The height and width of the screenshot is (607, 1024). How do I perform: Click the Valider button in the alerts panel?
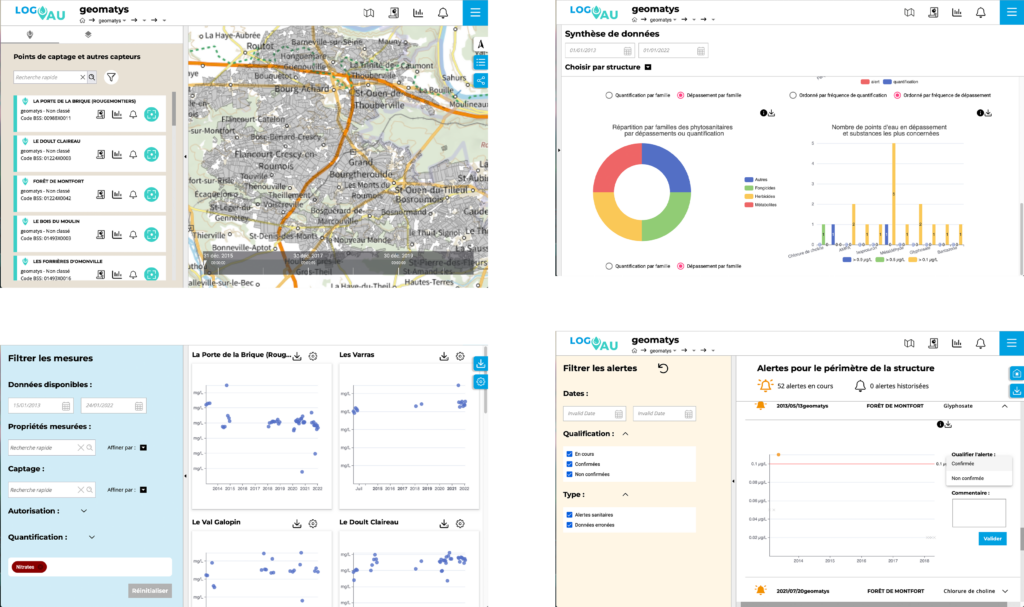pyautogui.click(x=992, y=538)
